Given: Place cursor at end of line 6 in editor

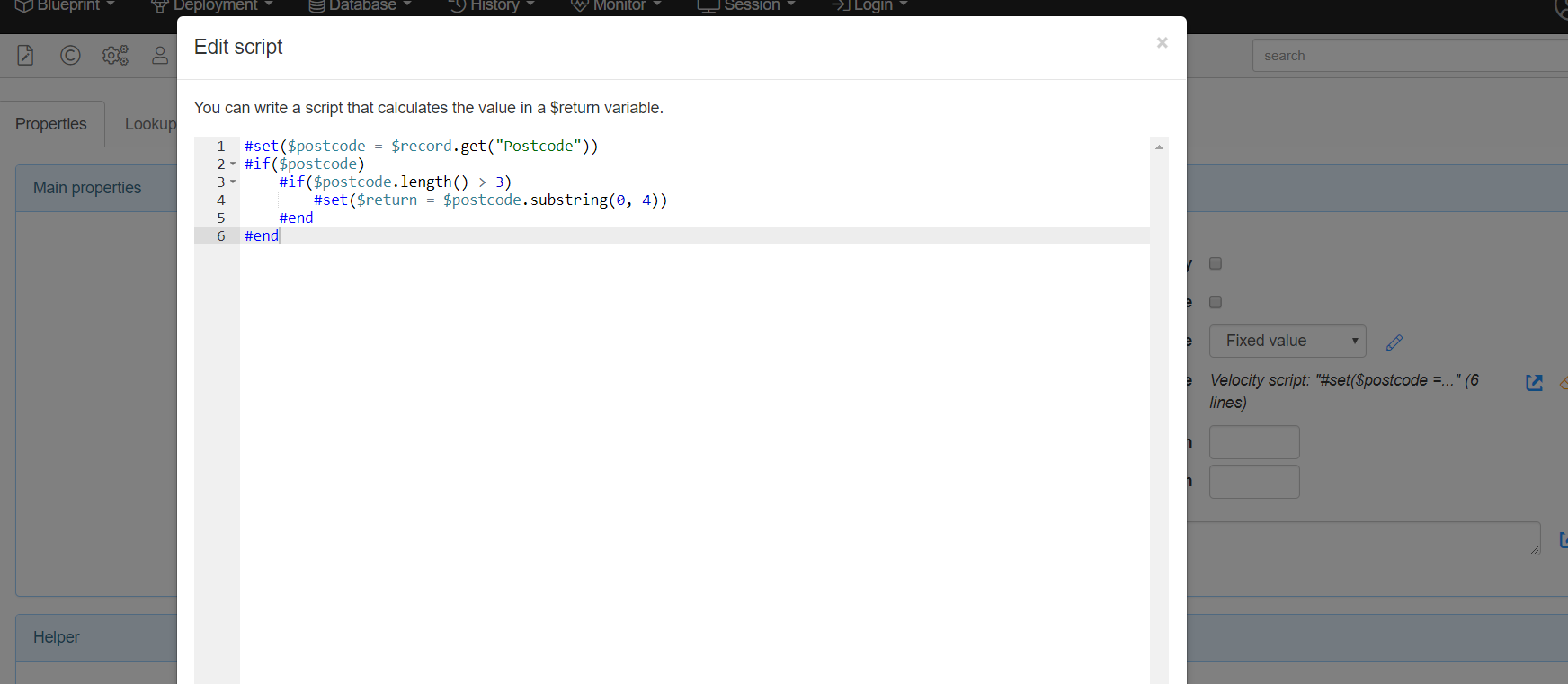Looking at the screenshot, I should pos(281,236).
